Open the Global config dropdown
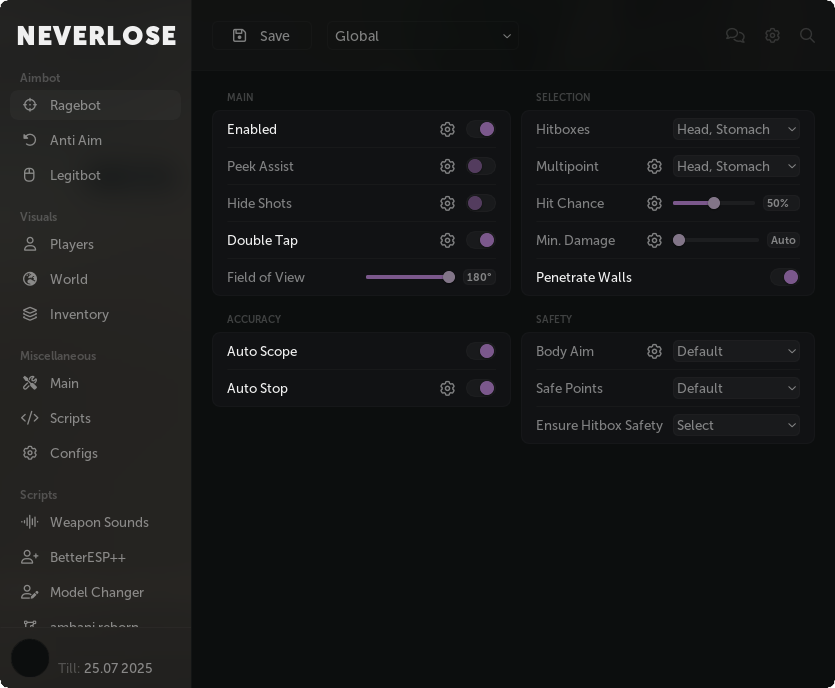The height and width of the screenshot is (688, 835). coord(422,36)
